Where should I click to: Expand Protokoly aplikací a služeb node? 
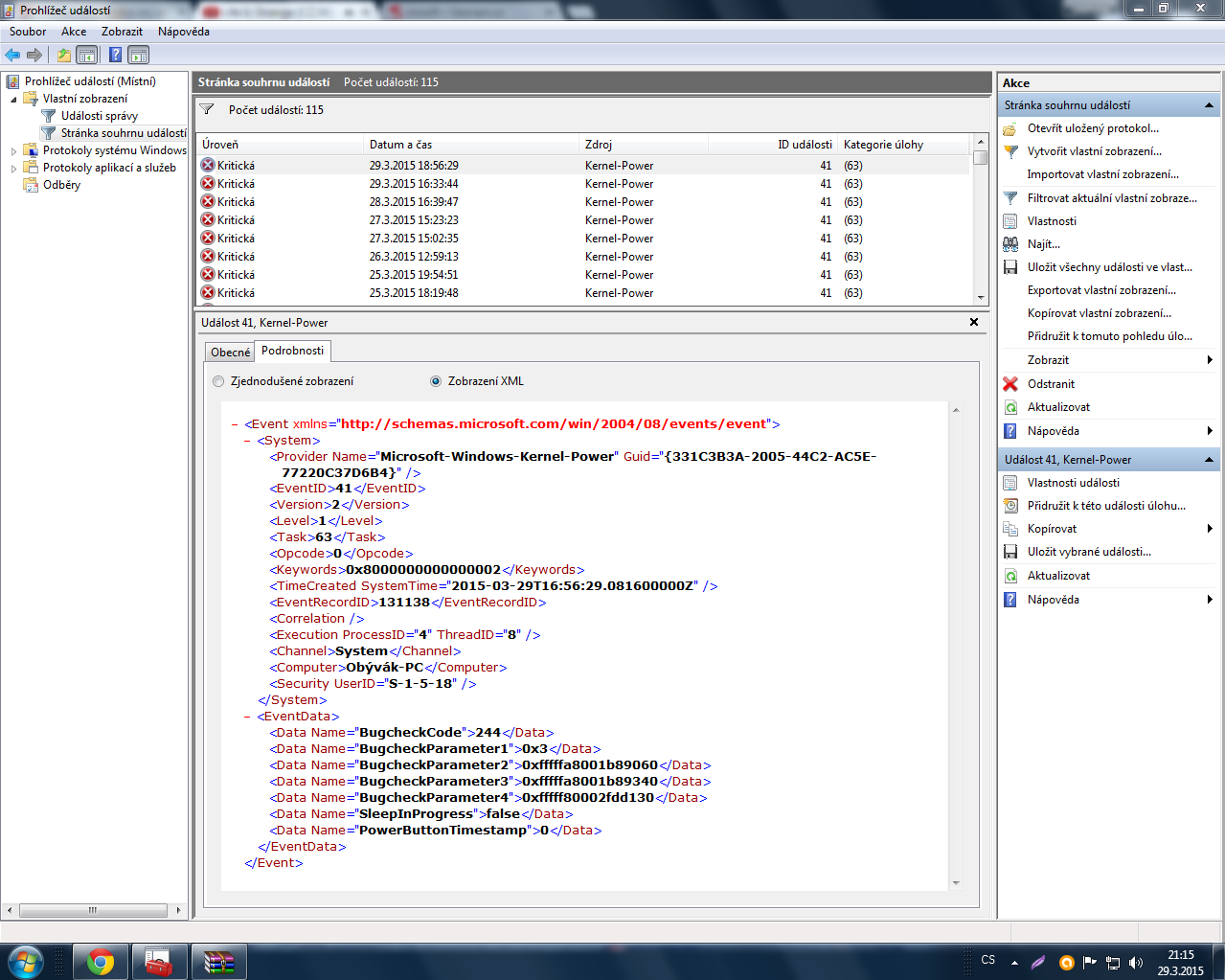(x=13, y=169)
